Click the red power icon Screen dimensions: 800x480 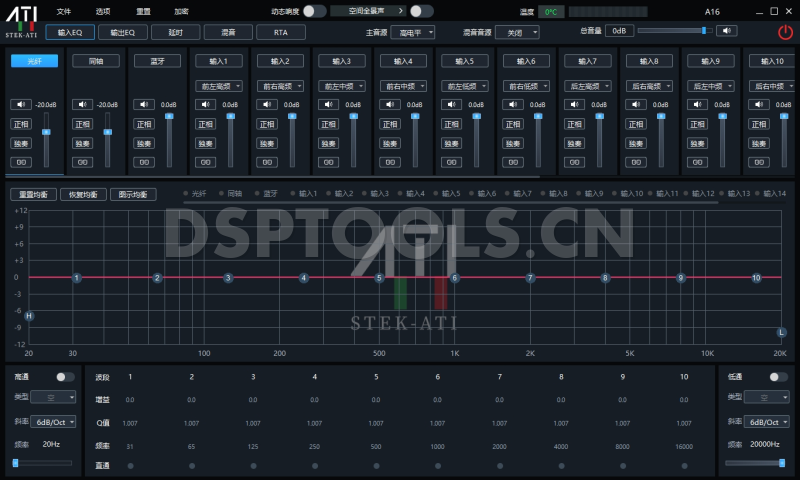pyautogui.click(x=785, y=33)
